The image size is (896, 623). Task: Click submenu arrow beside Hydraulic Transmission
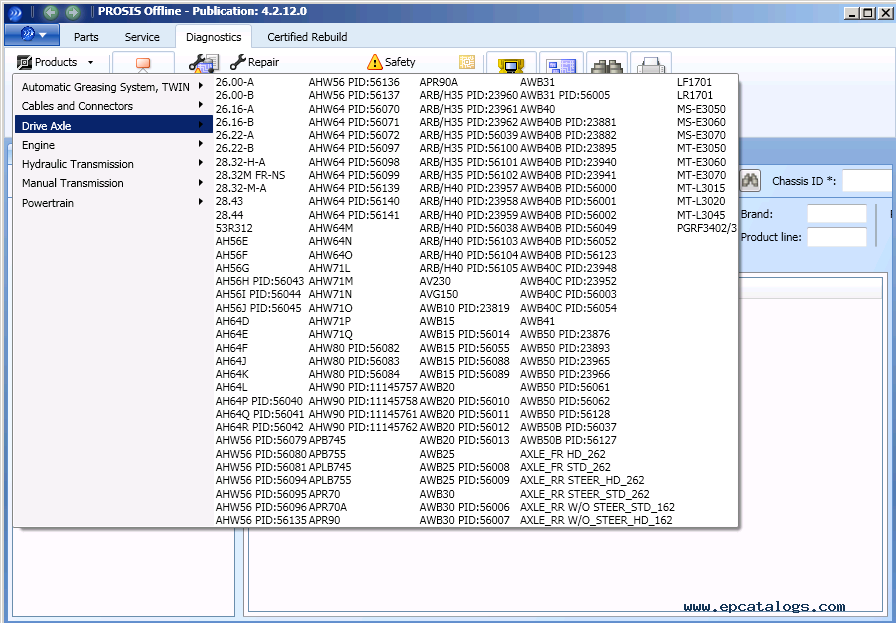pos(201,163)
